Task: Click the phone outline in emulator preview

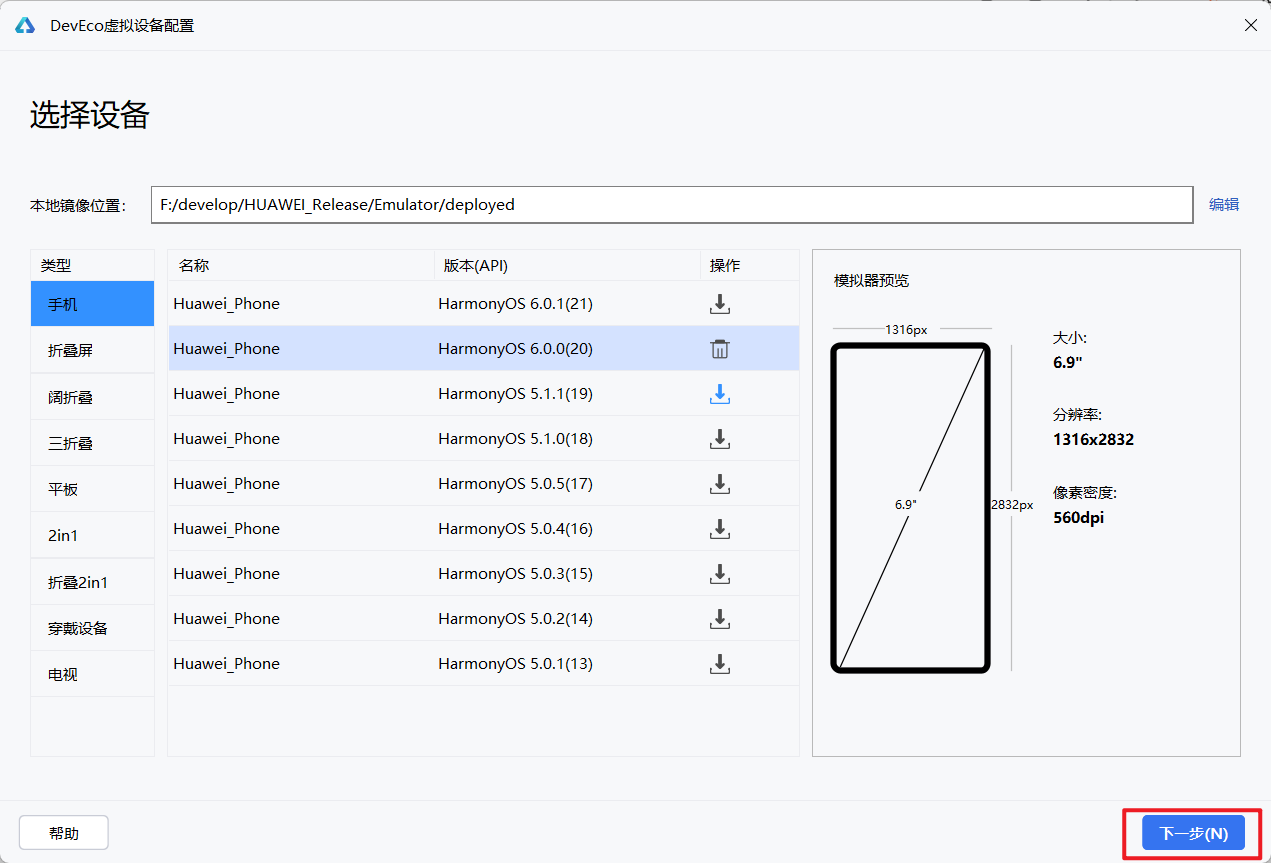Action: pyautogui.click(x=911, y=507)
